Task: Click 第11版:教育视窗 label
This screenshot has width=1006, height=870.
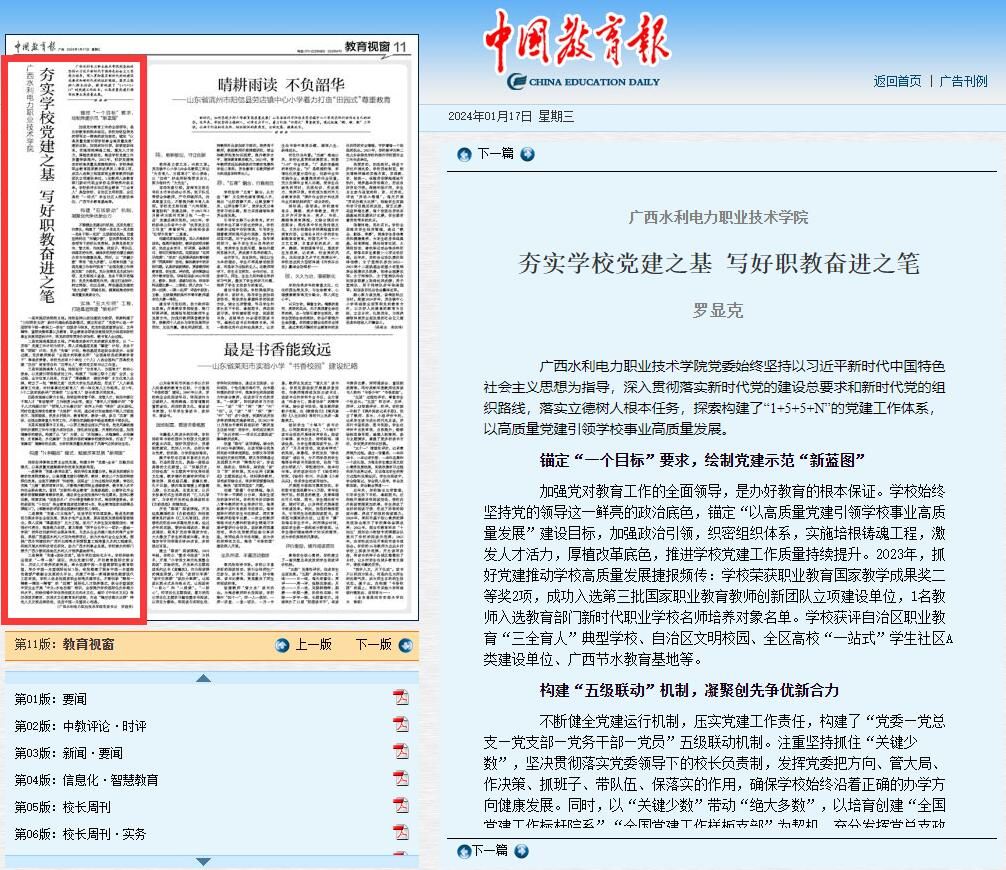Action: 64,644
